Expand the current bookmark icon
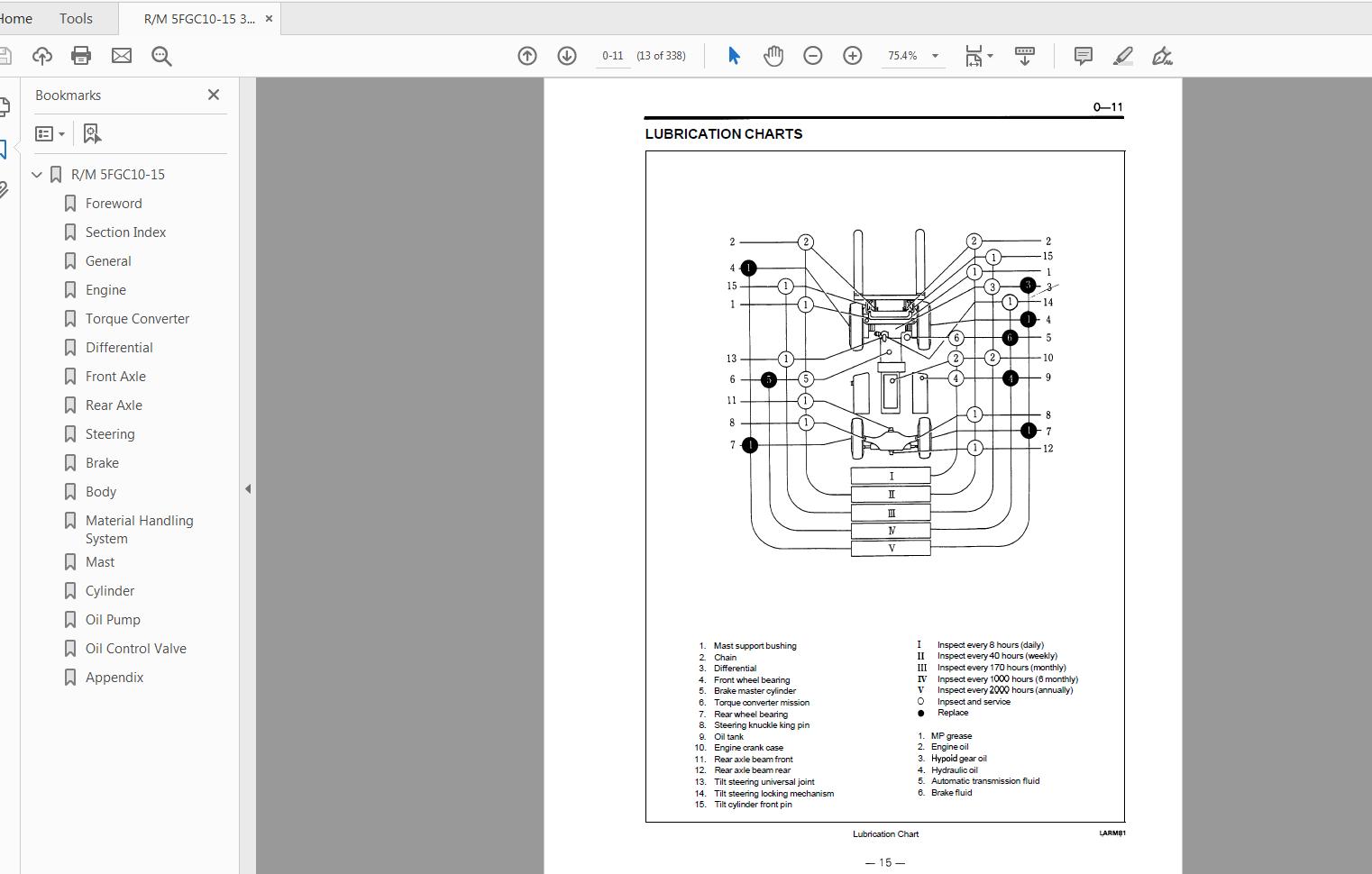 coord(92,132)
